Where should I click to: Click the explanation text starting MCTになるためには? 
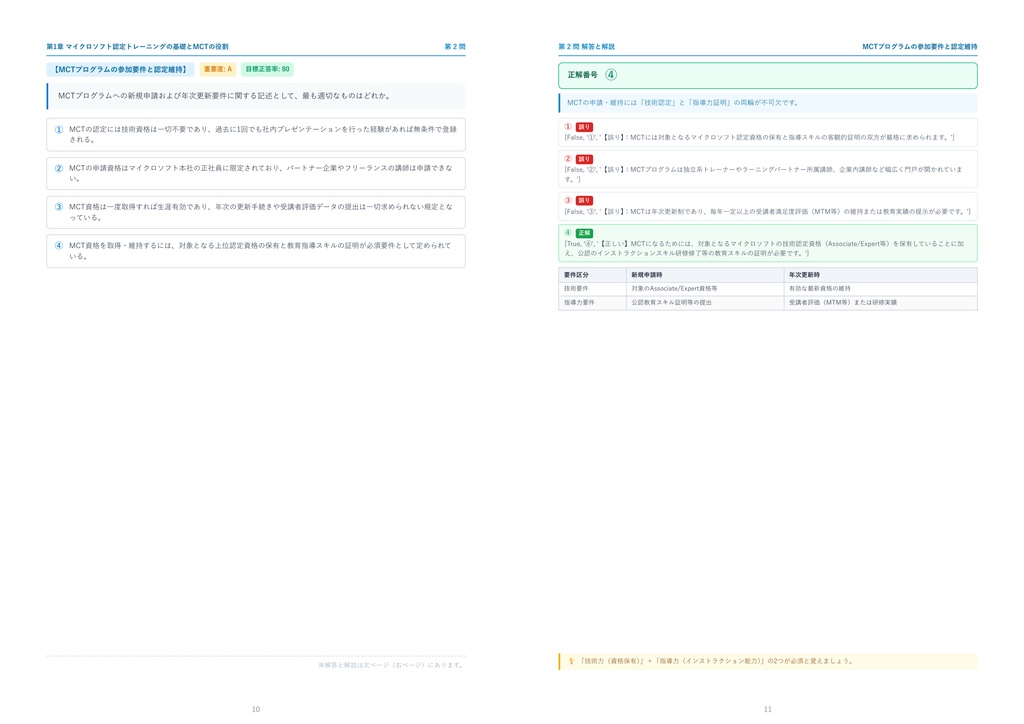pos(764,249)
